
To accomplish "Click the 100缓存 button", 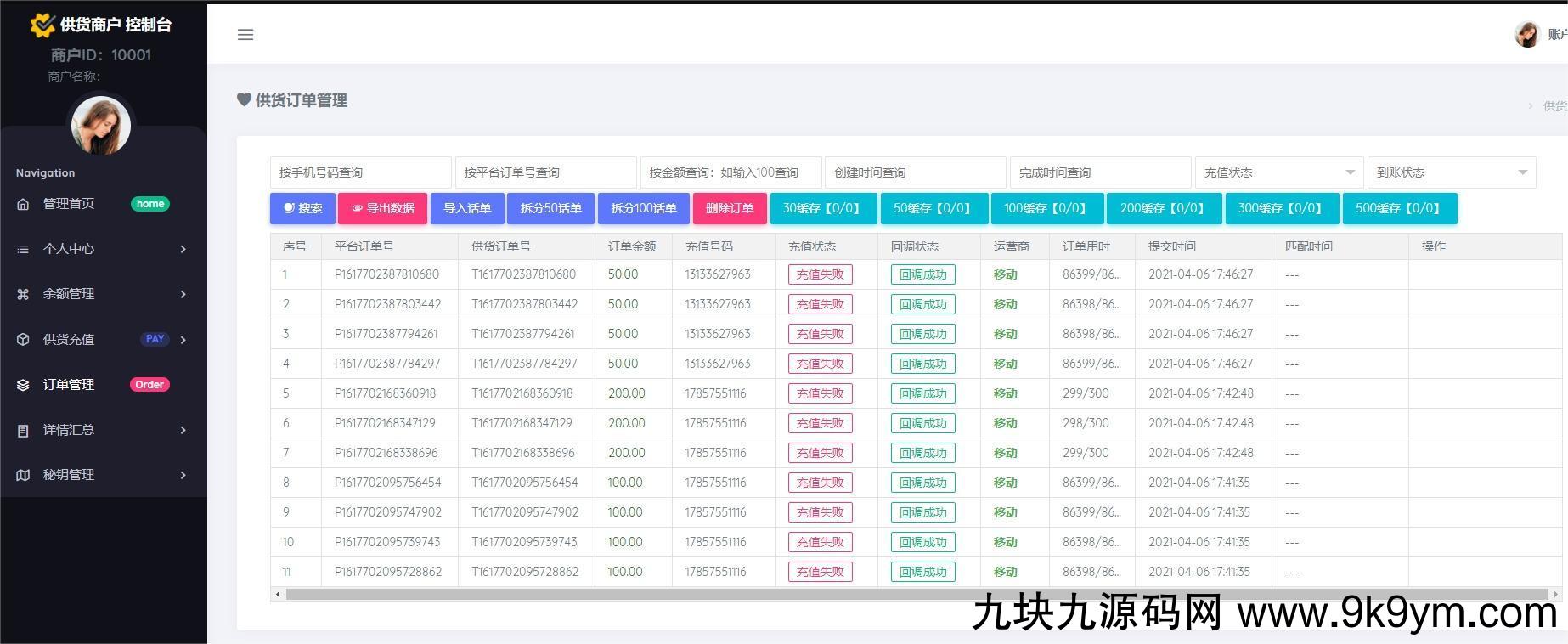I will pos(1046,208).
